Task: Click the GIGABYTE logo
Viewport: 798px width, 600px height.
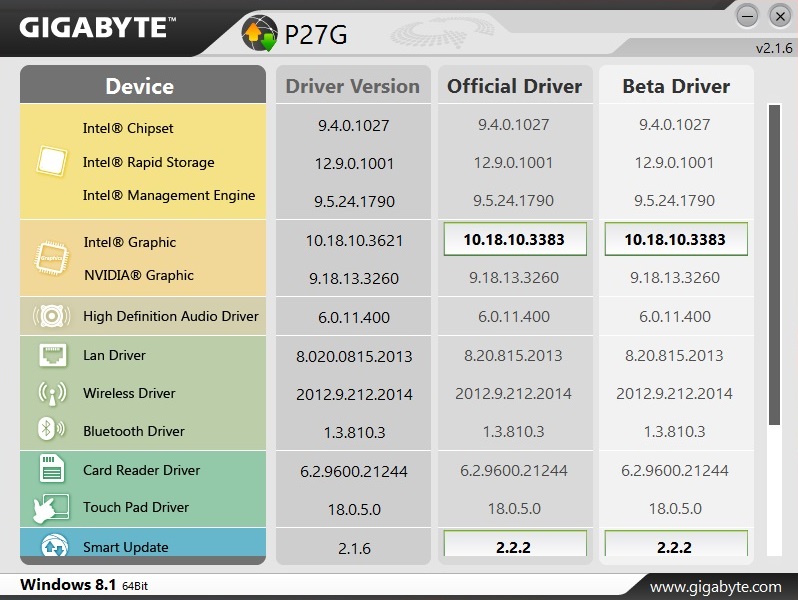Action: [92, 27]
